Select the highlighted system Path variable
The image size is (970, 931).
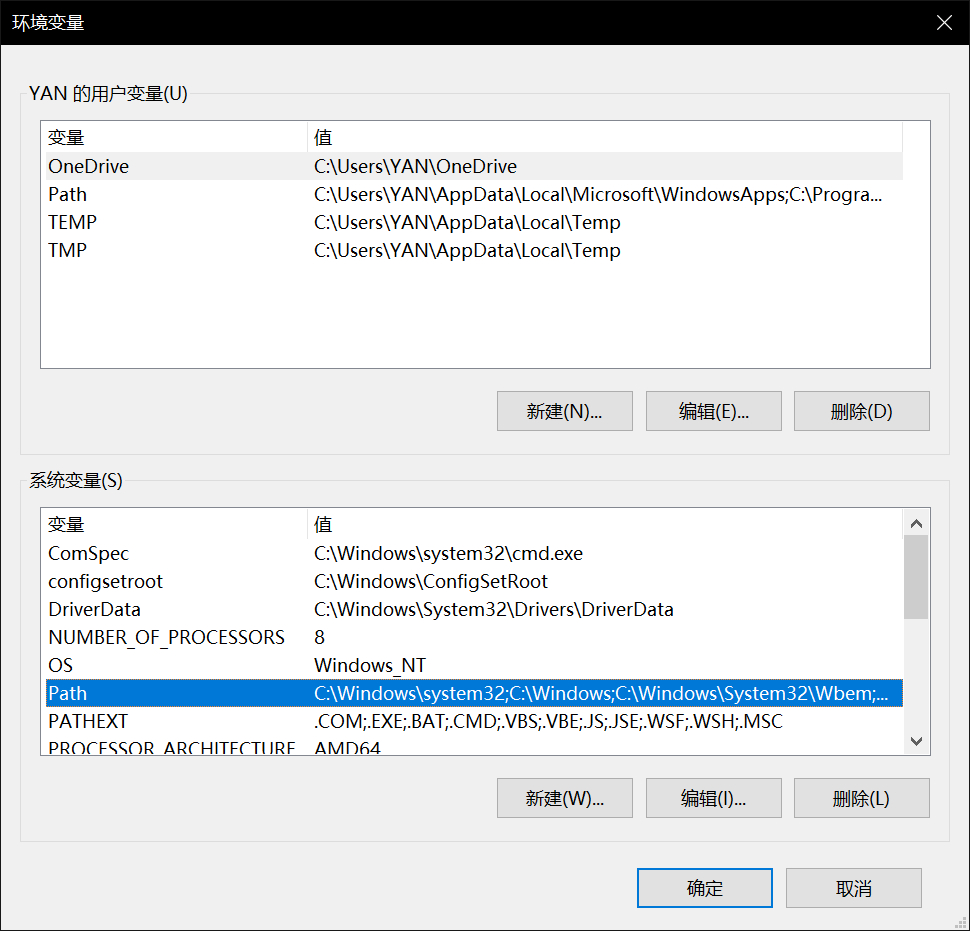(474, 693)
